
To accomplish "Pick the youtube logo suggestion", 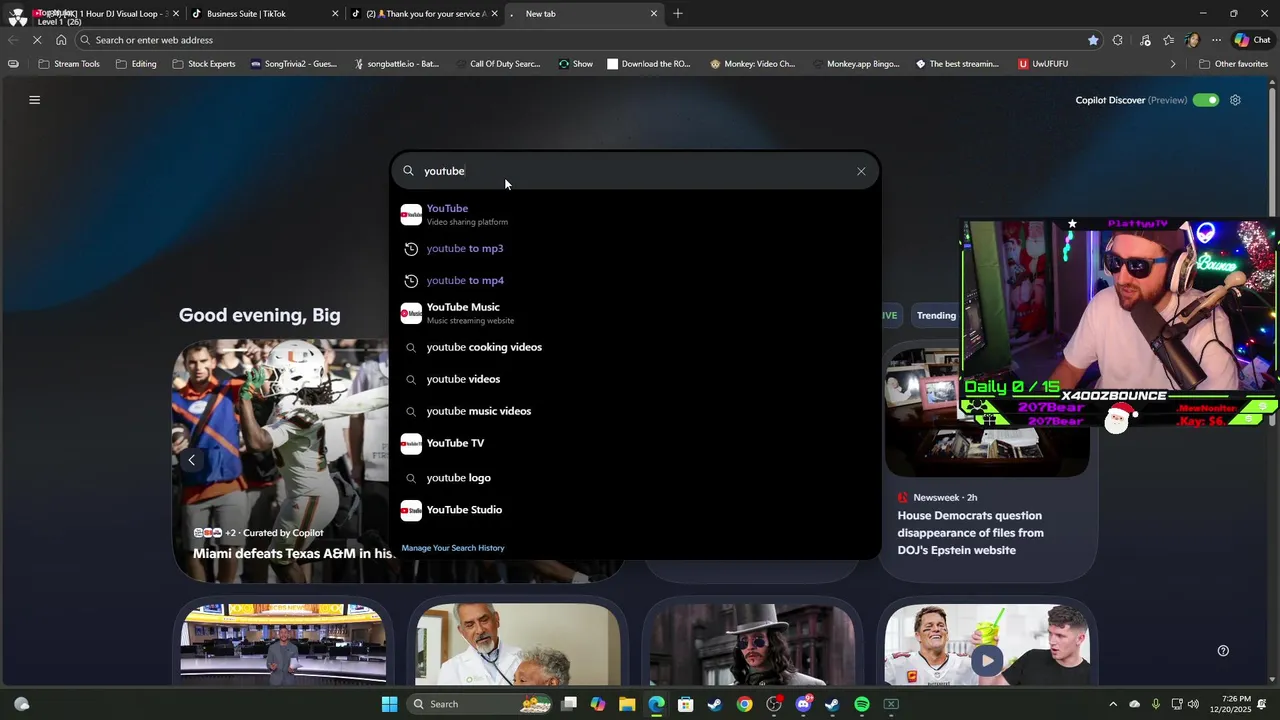I will pyautogui.click(x=635, y=478).
